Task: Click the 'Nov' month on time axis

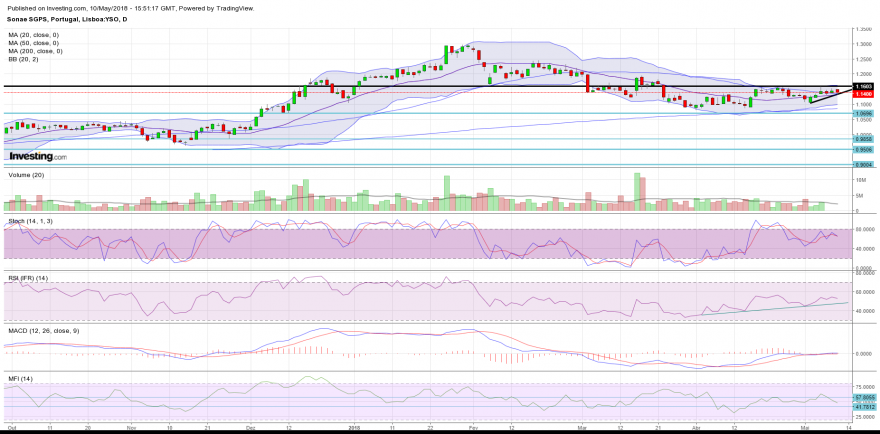Action: pos(131,427)
